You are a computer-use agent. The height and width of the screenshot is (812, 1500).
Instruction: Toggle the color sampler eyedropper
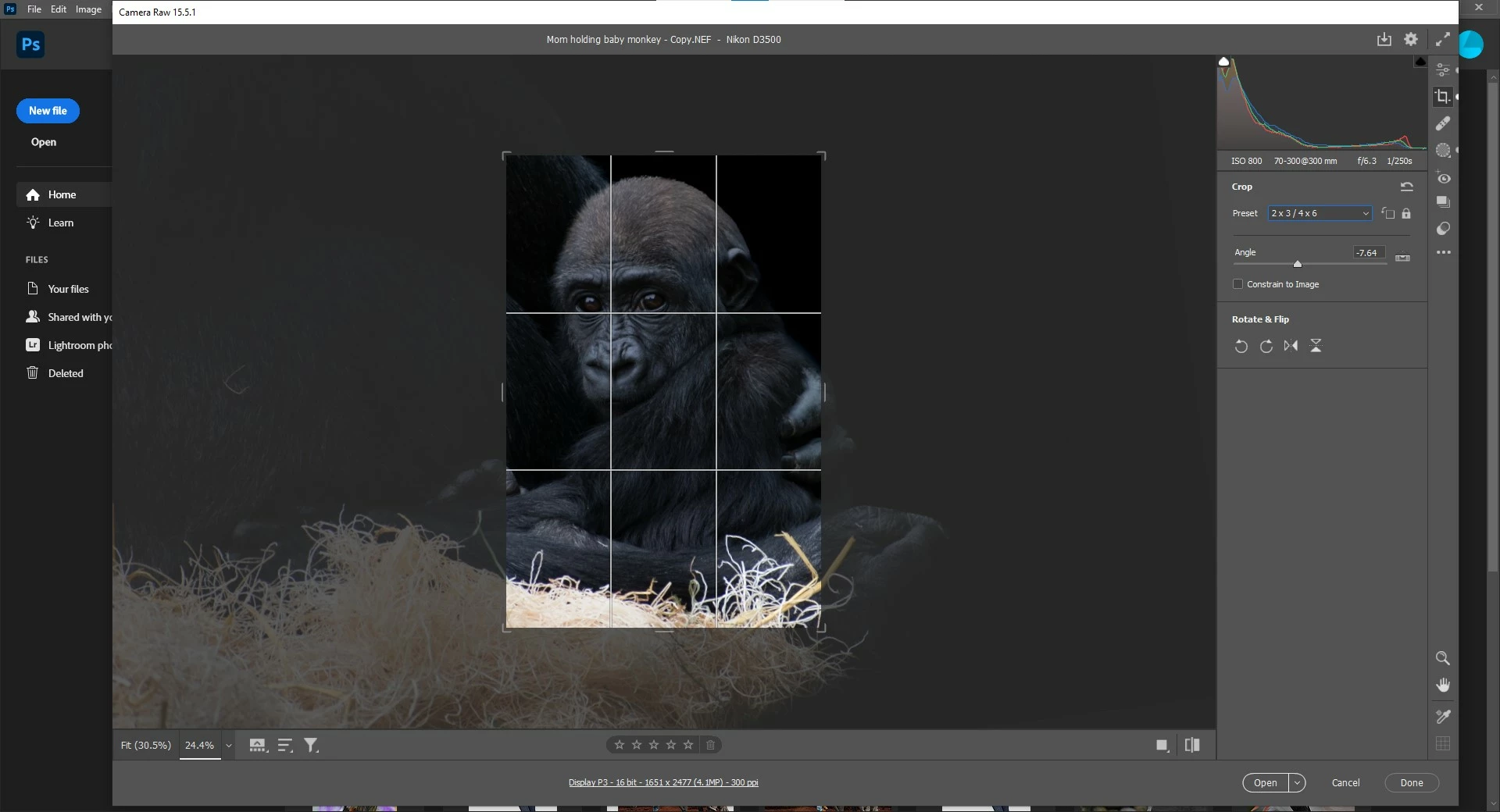[x=1443, y=716]
